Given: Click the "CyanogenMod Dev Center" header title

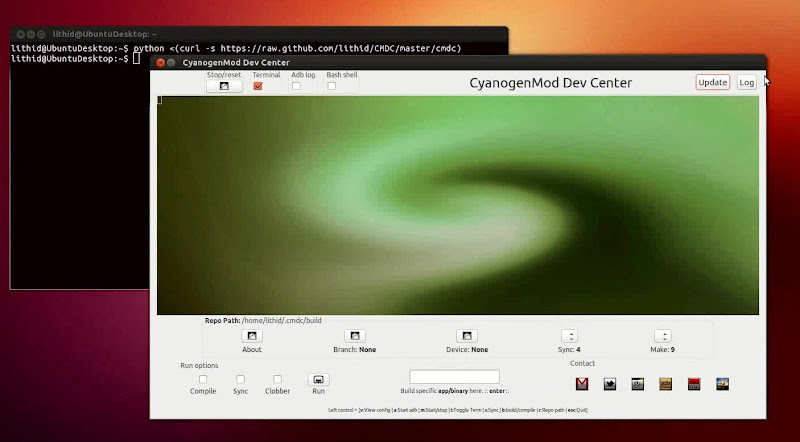Looking at the screenshot, I should pos(551,83).
